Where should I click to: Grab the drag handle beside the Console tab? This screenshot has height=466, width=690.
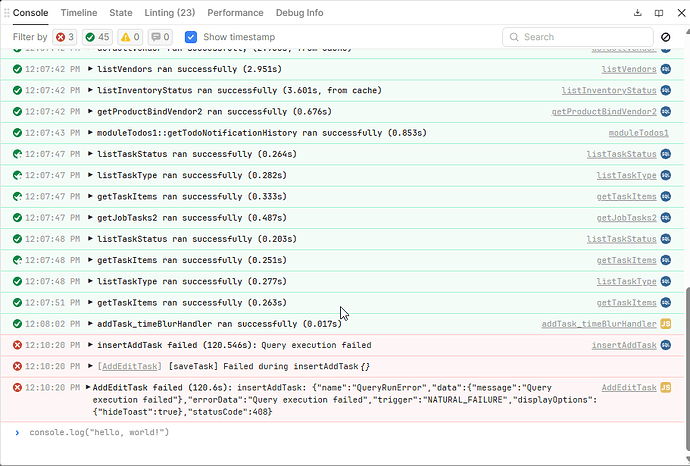pyautogui.click(x=7, y=13)
